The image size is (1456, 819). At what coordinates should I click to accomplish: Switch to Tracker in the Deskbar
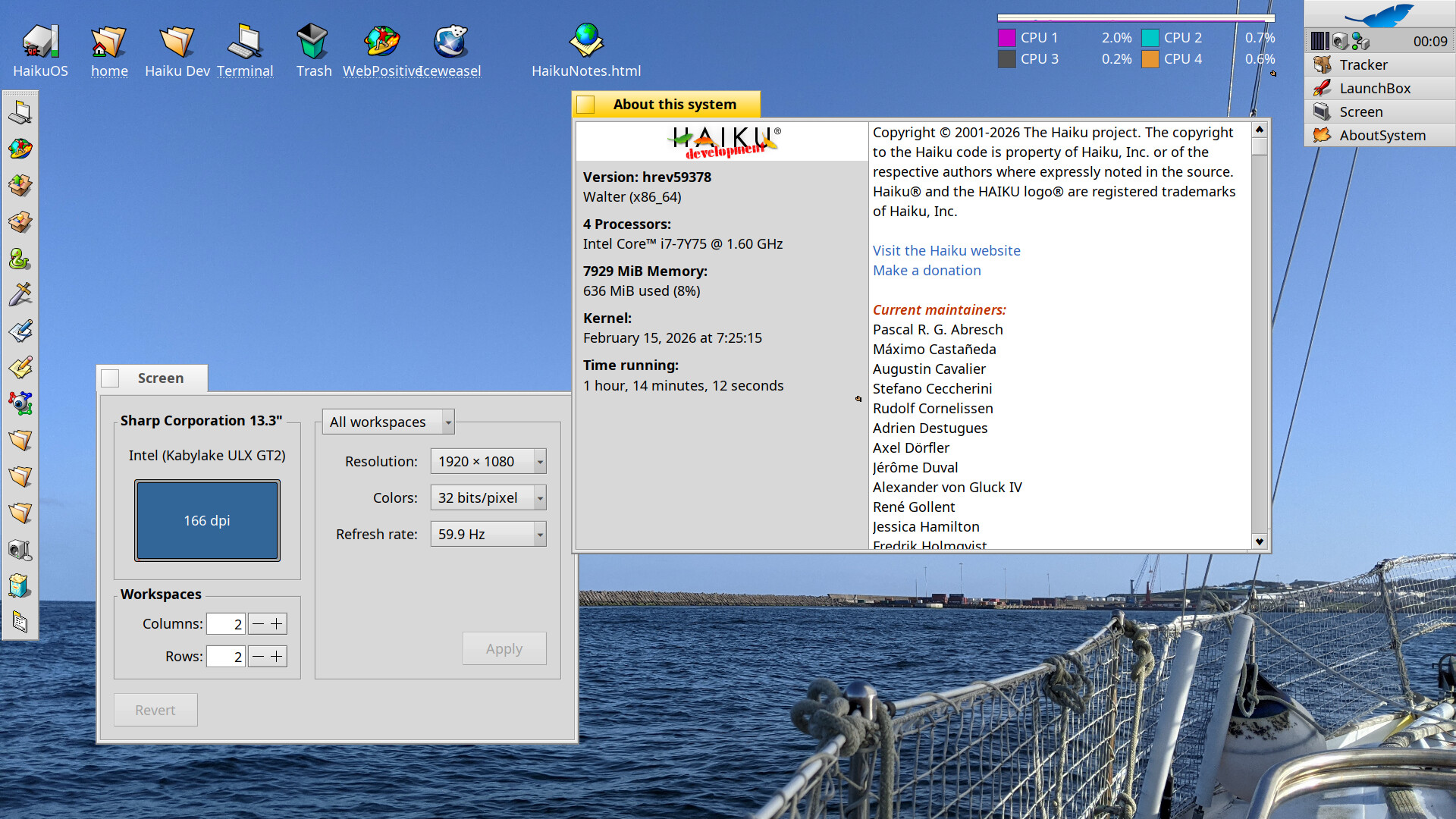[x=1363, y=65]
